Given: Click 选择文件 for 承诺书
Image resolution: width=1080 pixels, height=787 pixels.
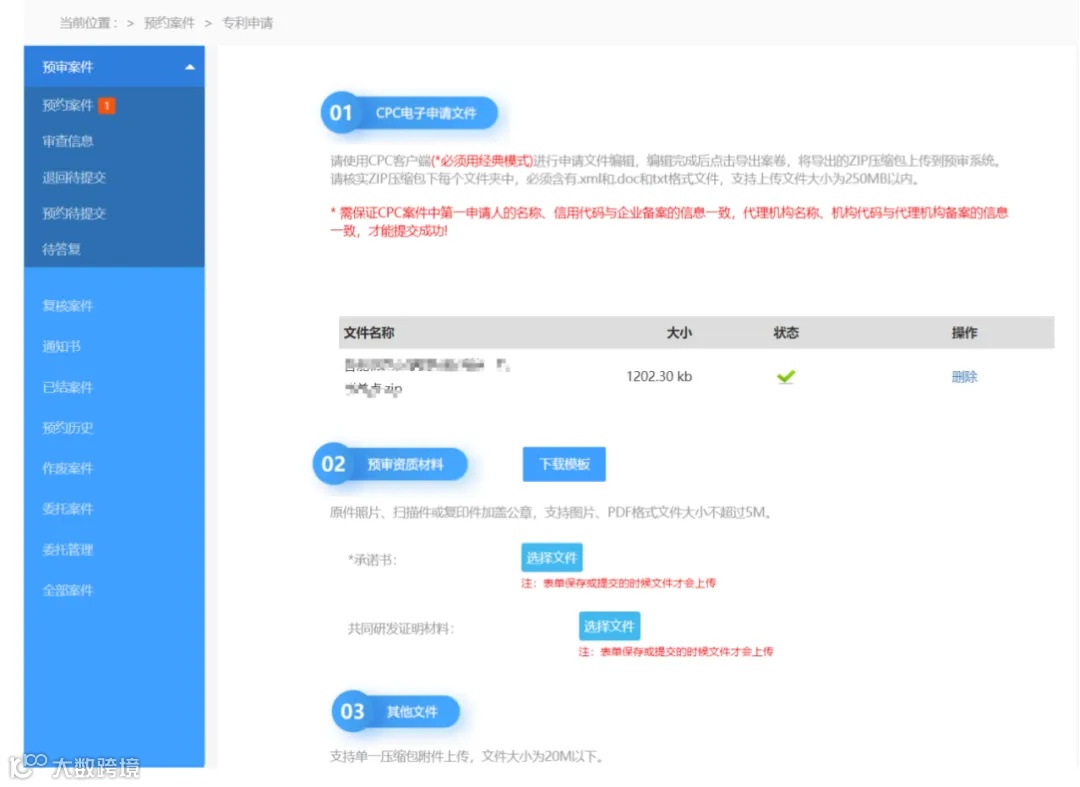Looking at the screenshot, I should 552,558.
